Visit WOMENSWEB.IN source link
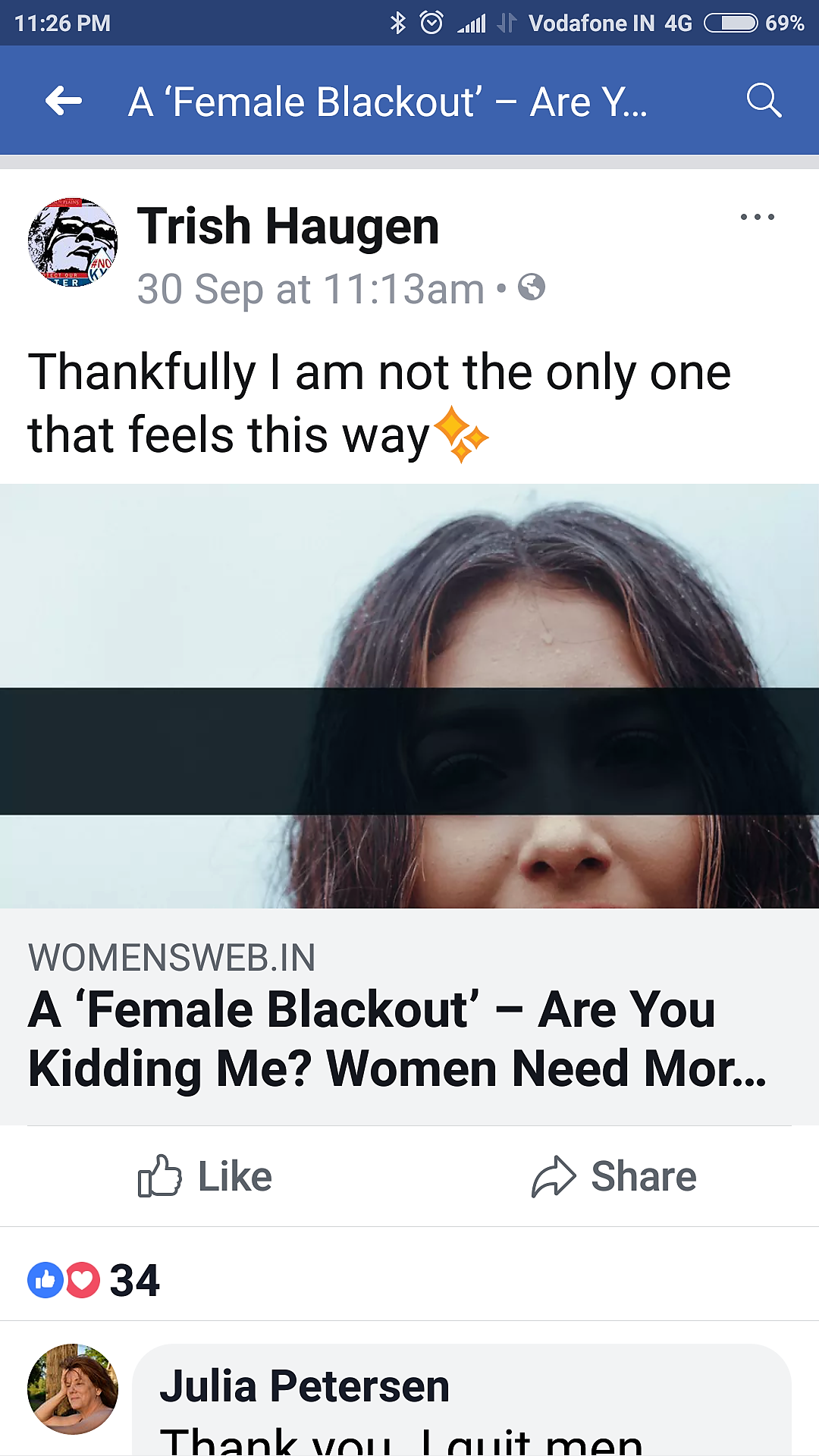 pyautogui.click(x=171, y=958)
